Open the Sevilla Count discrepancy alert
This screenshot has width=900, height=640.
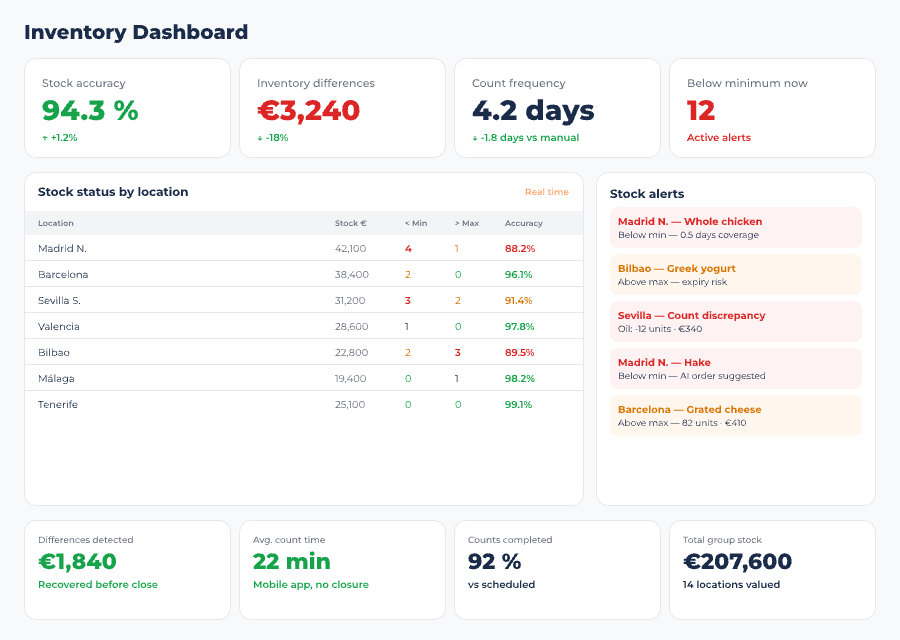click(735, 319)
